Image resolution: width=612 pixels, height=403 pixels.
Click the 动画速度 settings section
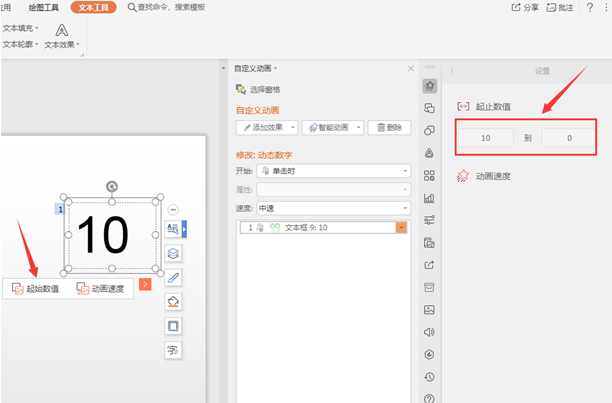pos(484,176)
